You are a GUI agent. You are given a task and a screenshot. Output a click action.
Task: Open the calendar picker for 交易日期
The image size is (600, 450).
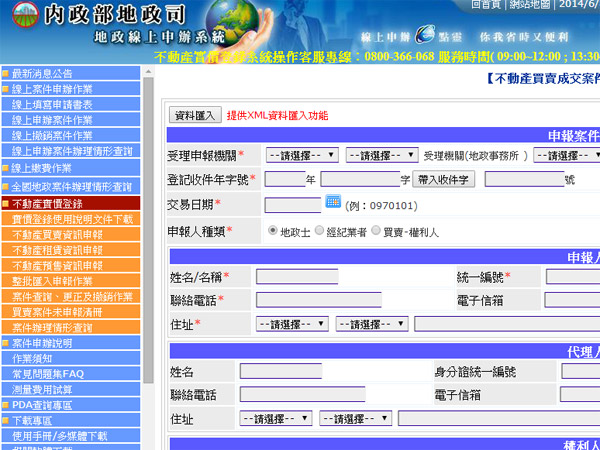333,203
